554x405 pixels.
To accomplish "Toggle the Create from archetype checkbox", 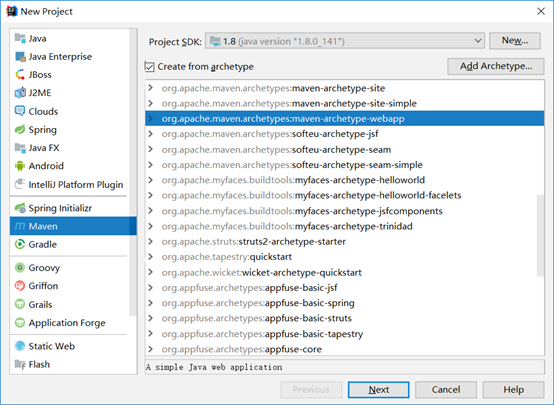I will point(149,66).
